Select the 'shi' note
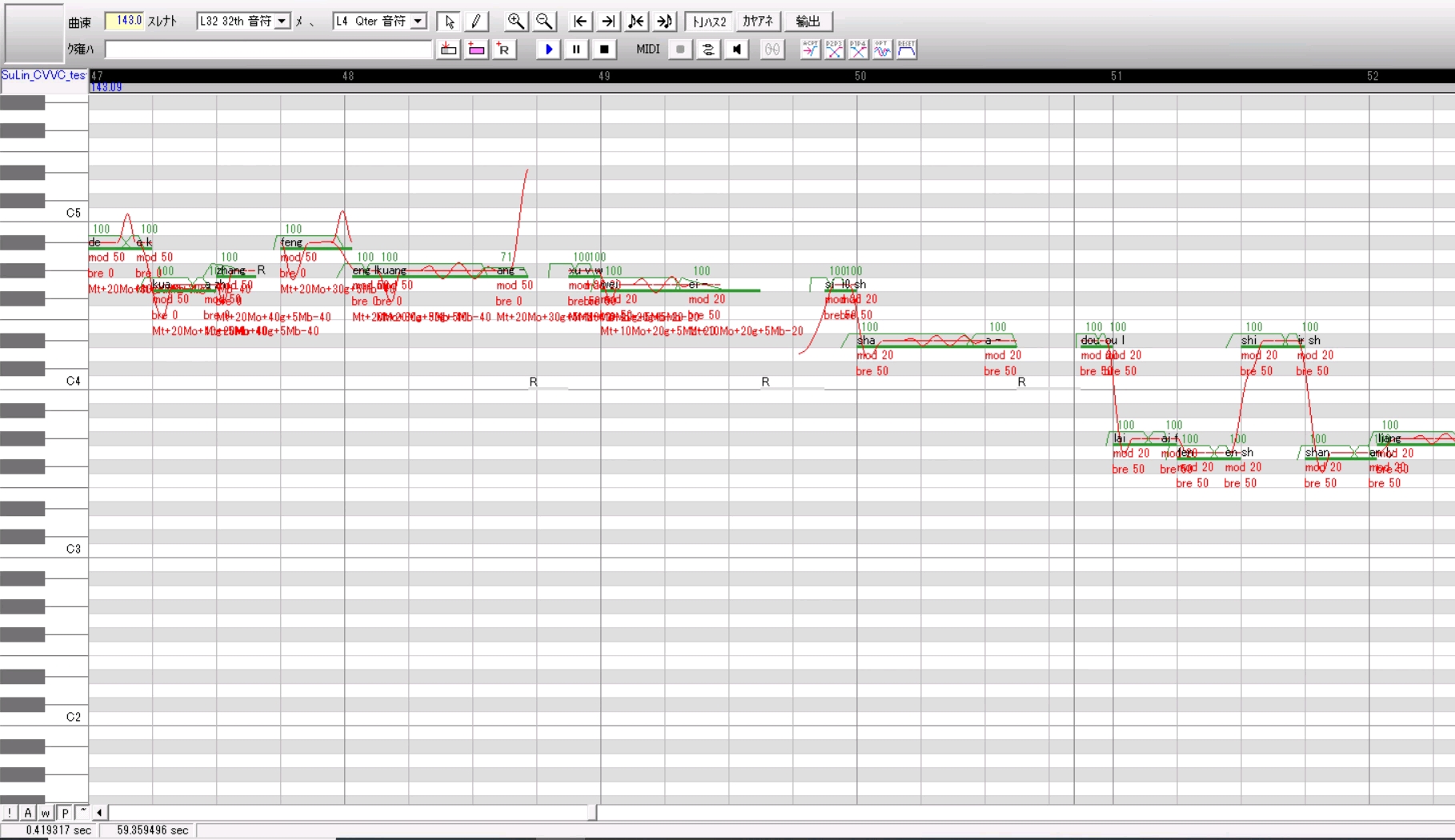The height and width of the screenshot is (840, 1455). (x=1269, y=341)
